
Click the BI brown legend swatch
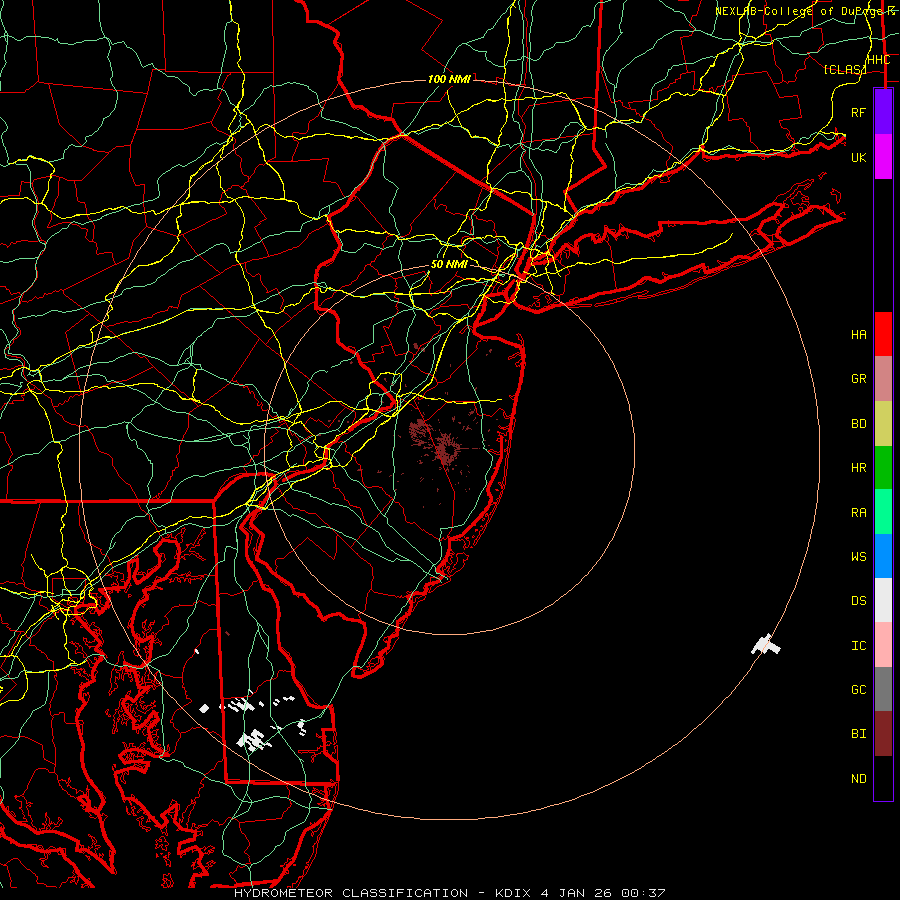tap(883, 734)
